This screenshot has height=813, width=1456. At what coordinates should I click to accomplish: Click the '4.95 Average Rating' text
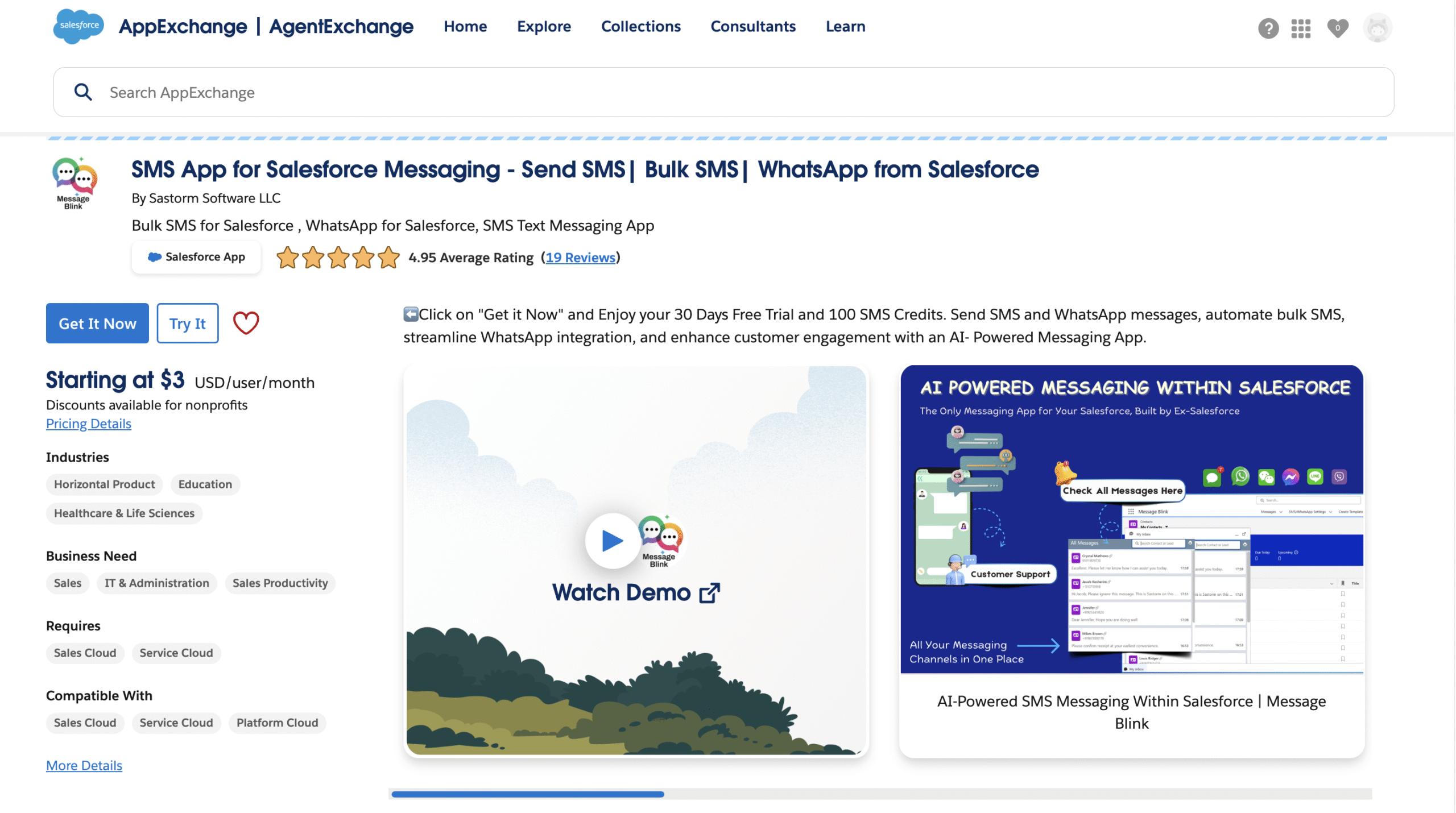(x=471, y=258)
